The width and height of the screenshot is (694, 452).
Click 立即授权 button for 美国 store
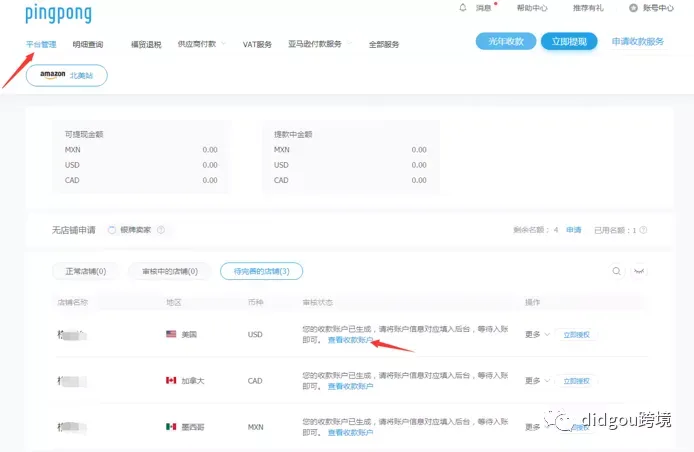pyautogui.click(x=577, y=334)
